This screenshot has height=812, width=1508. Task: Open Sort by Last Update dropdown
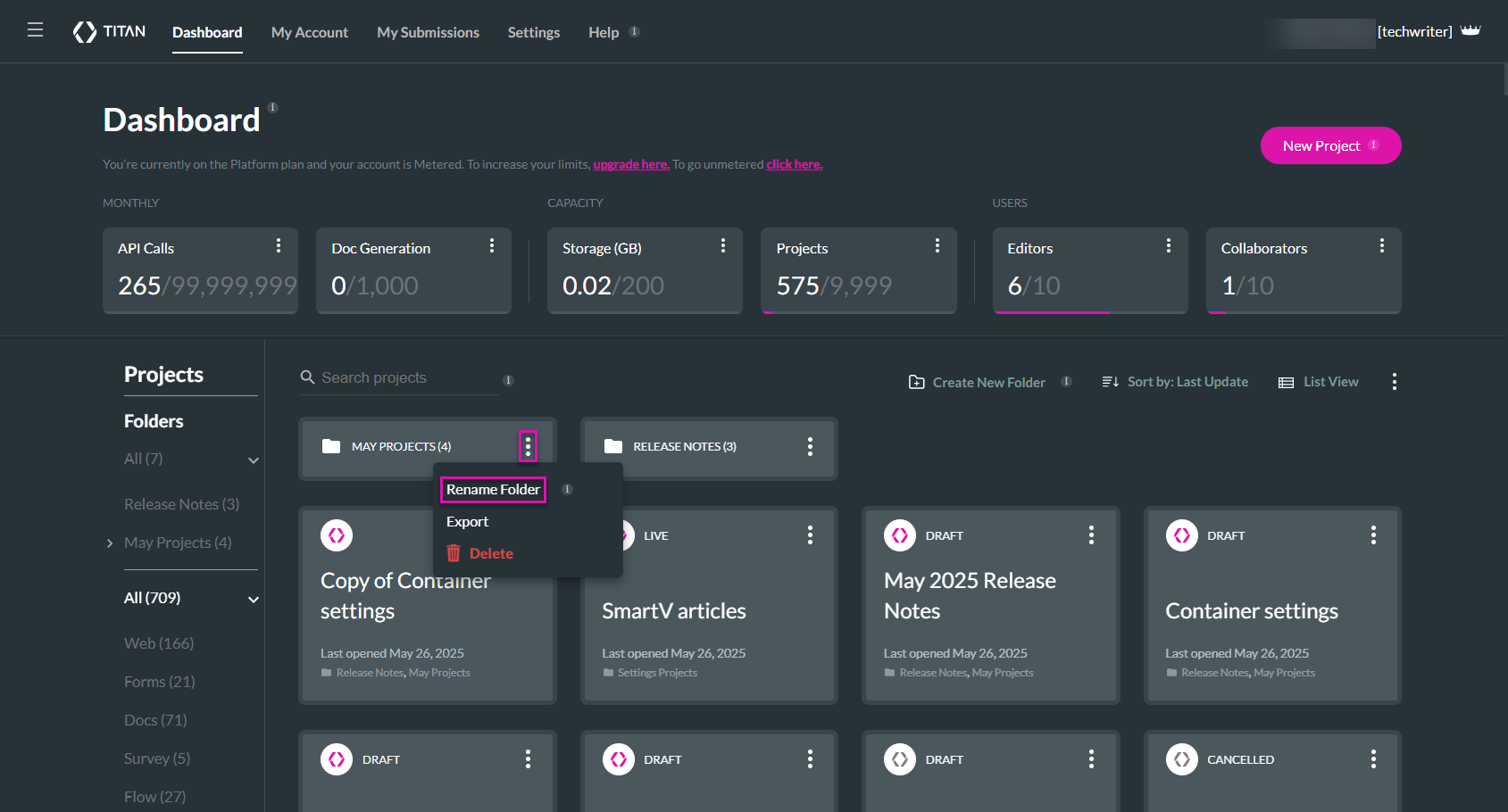pyautogui.click(x=1175, y=382)
